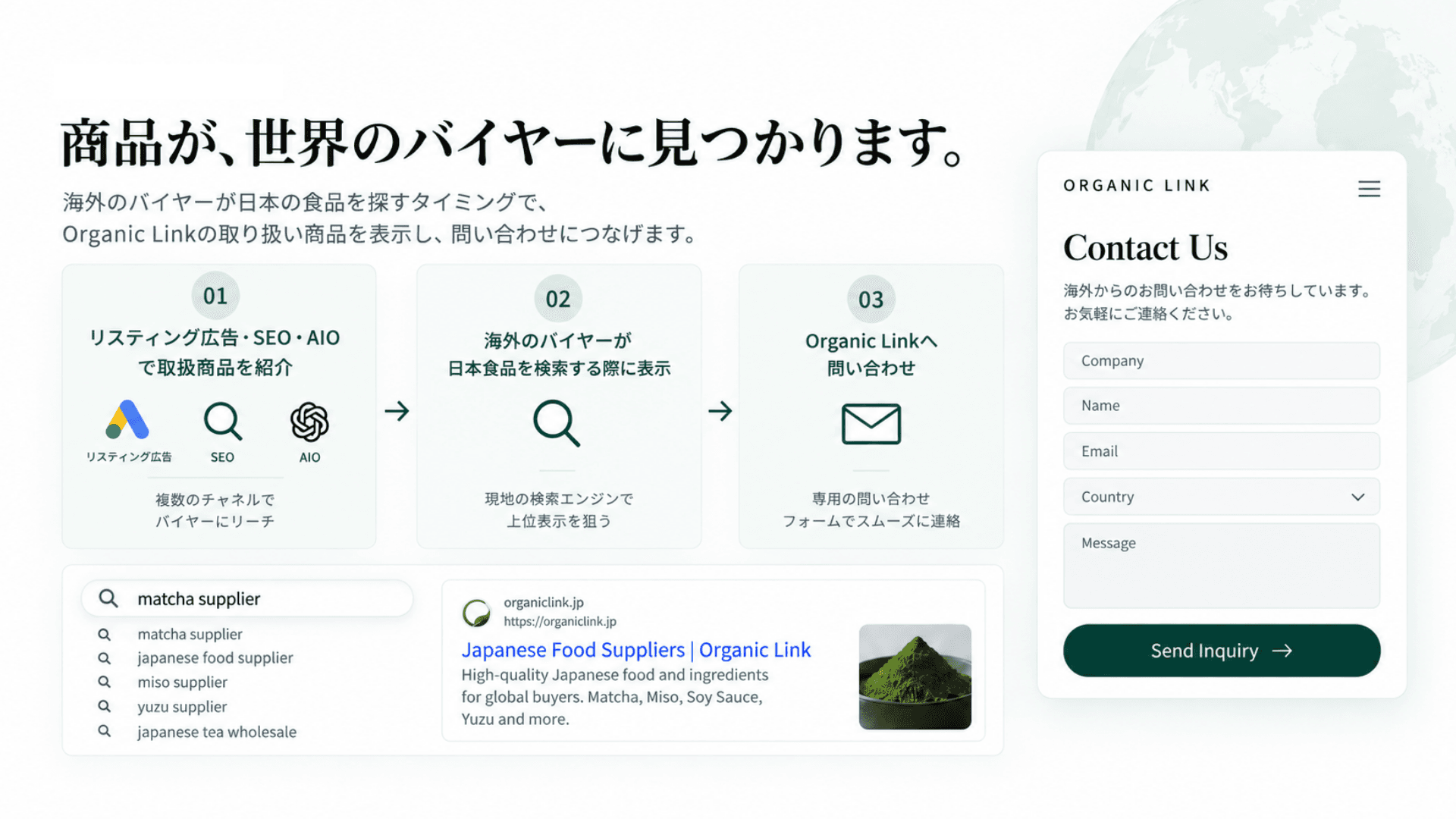Screen dimensions: 1456x819
Task: Click search icon beside miso supplier
Action: (x=104, y=682)
